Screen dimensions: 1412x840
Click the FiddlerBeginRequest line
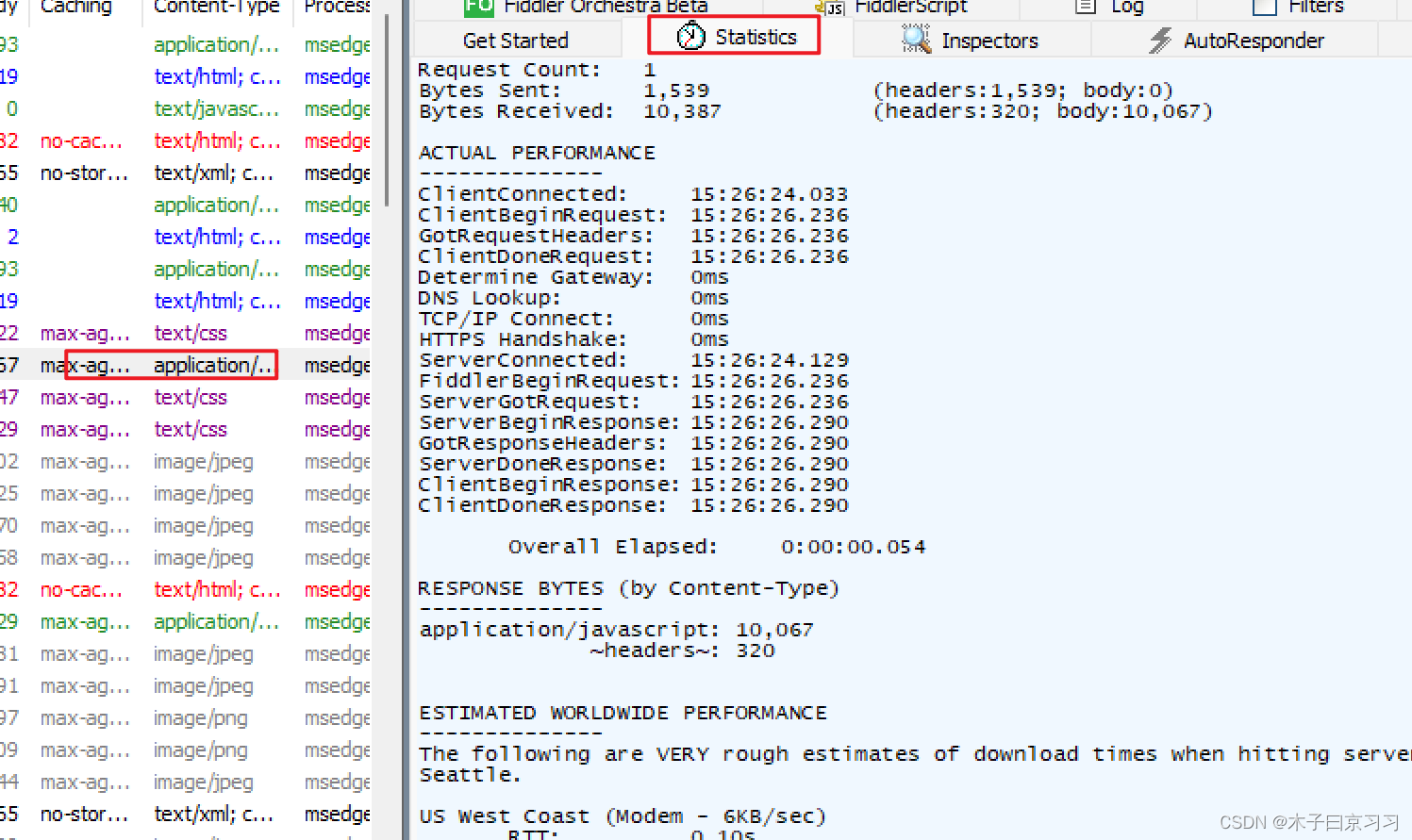[x=634, y=381]
